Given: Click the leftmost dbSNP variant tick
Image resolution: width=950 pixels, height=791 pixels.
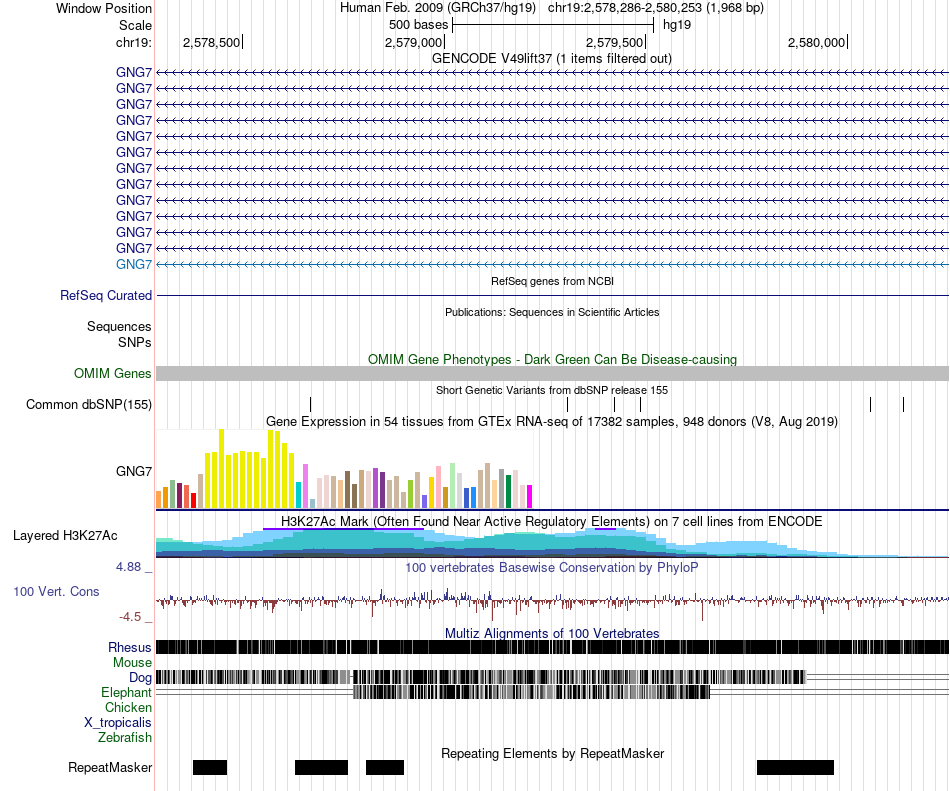Looking at the screenshot, I should coord(310,405).
